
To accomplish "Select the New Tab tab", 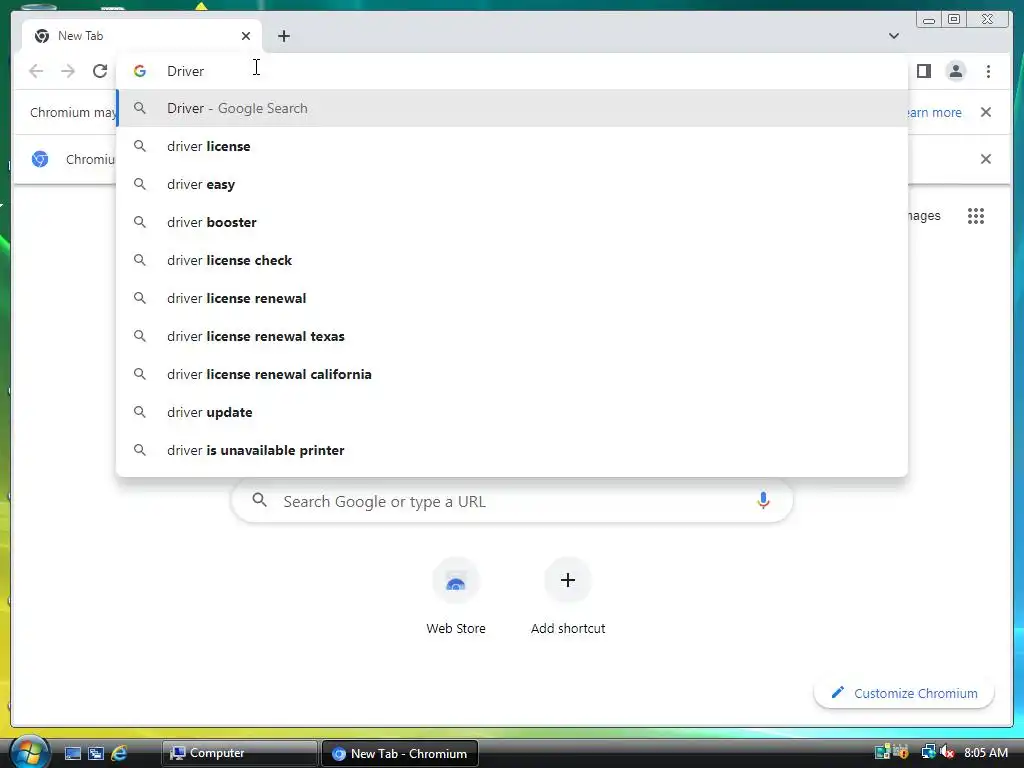I will point(142,36).
